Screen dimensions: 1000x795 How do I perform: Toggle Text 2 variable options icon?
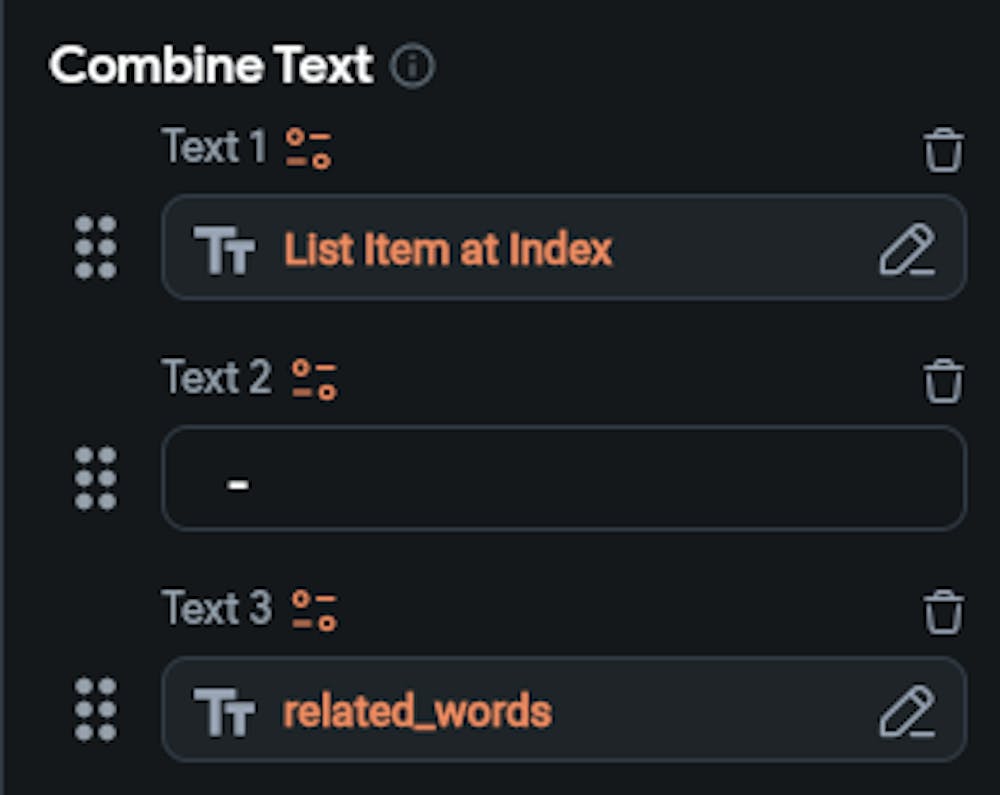click(x=314, y=380)
